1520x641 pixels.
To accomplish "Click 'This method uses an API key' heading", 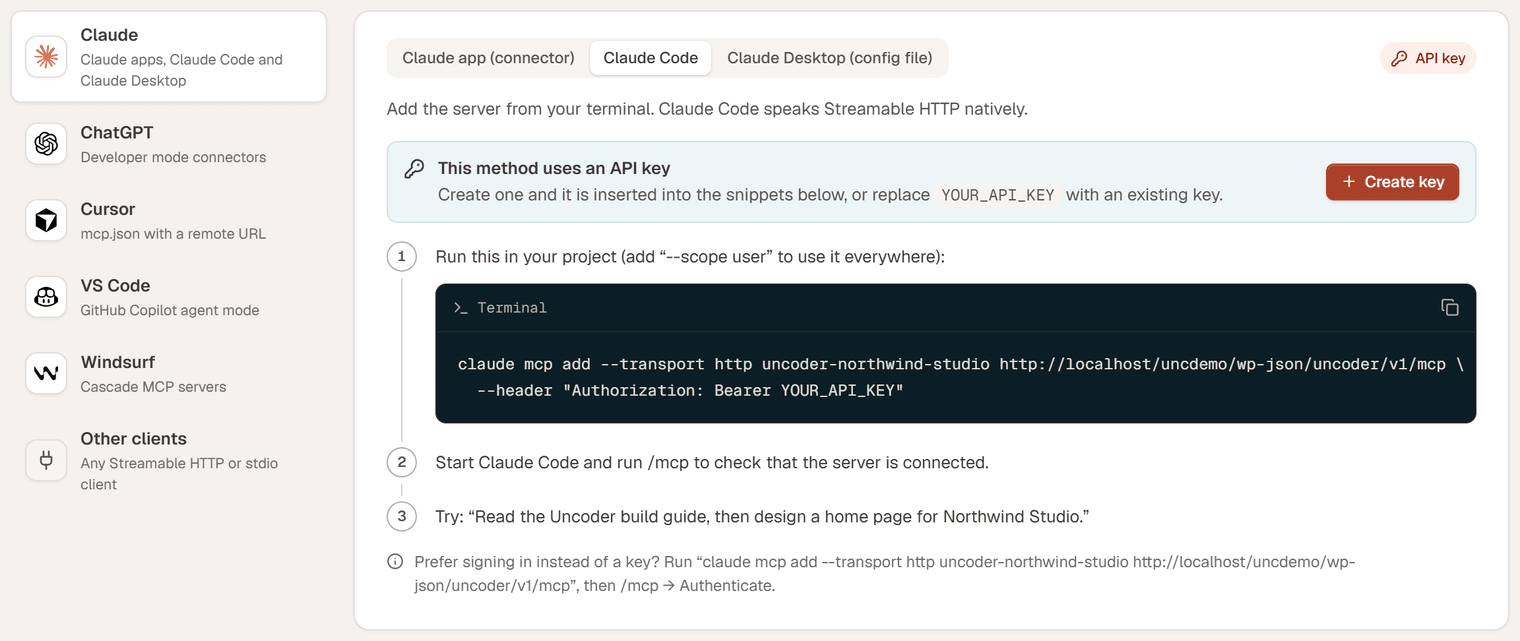I will click(554, 168).
